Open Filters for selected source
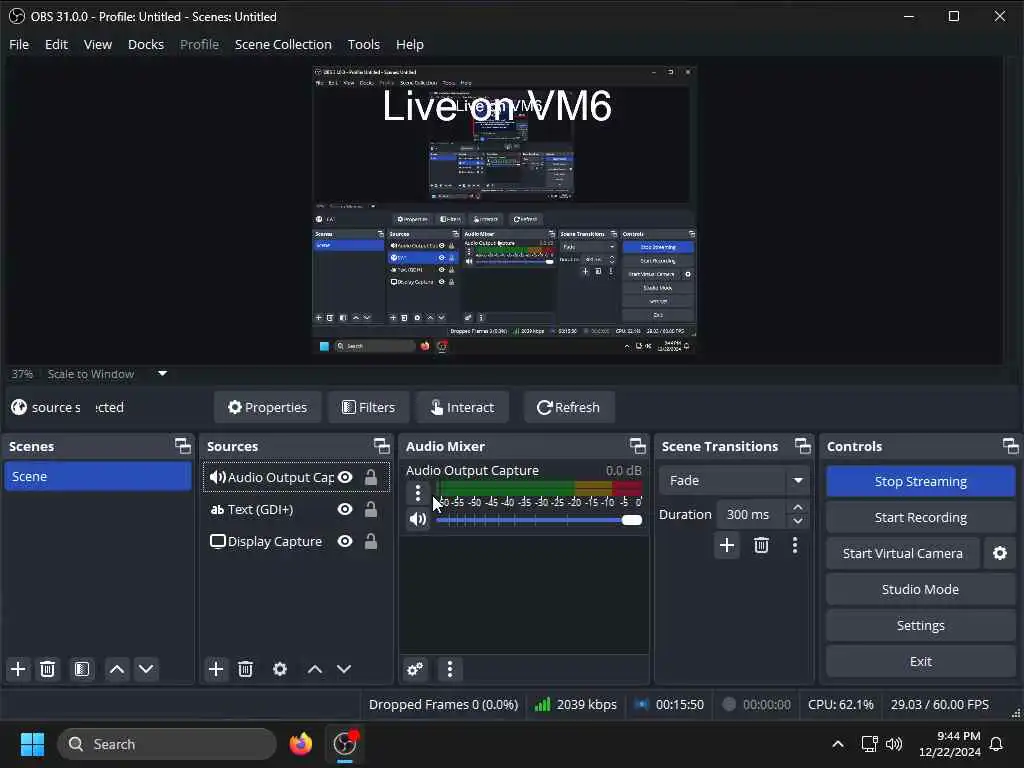 368,408
